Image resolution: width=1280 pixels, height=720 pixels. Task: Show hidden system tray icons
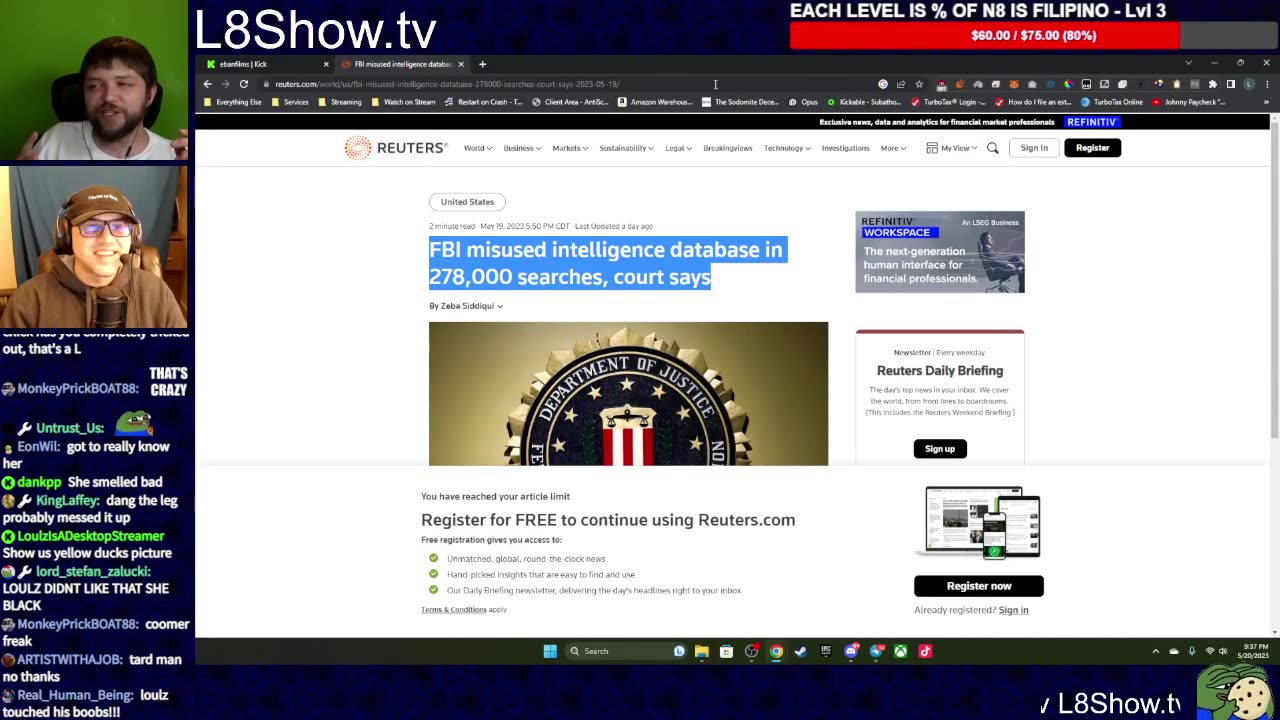[1156, 651]
